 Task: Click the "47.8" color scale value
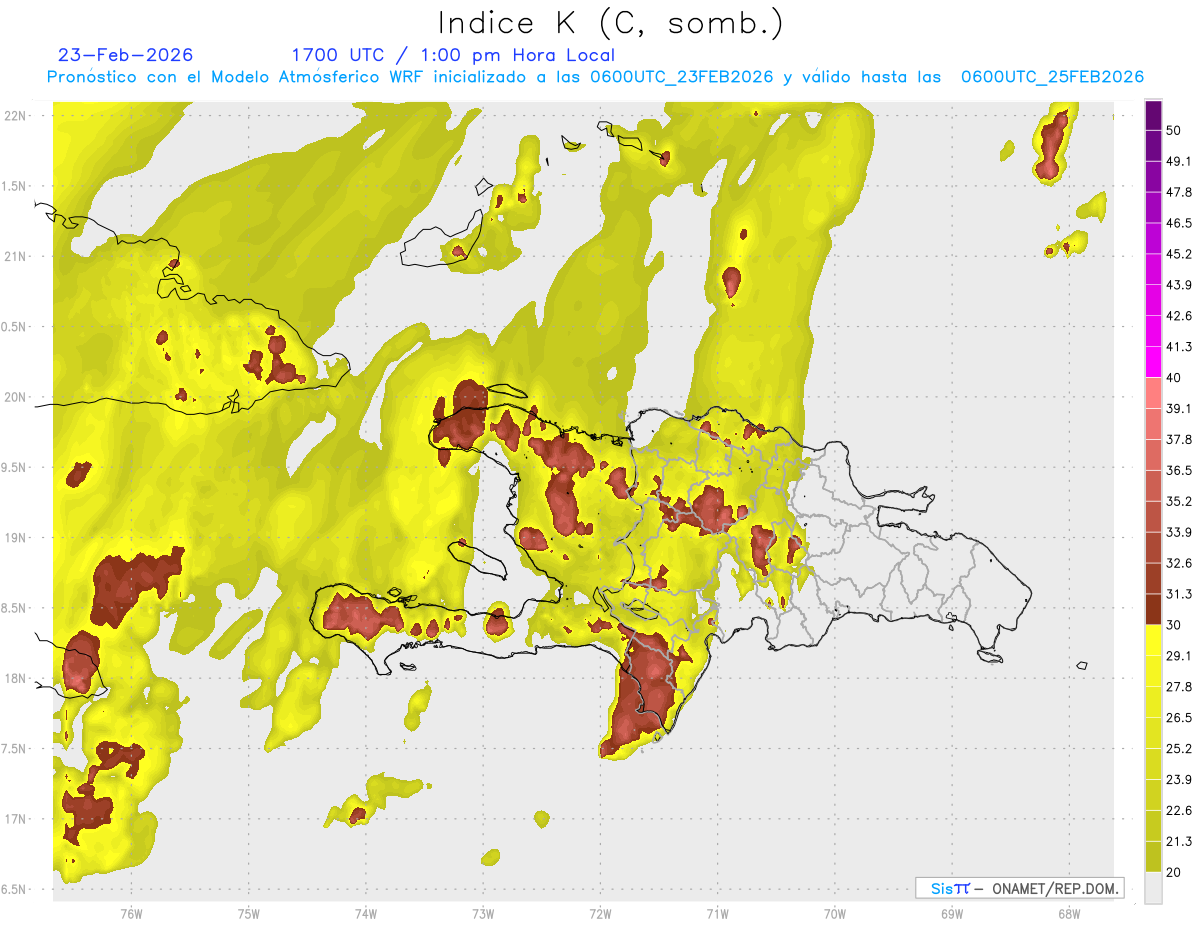(1178, 192)
